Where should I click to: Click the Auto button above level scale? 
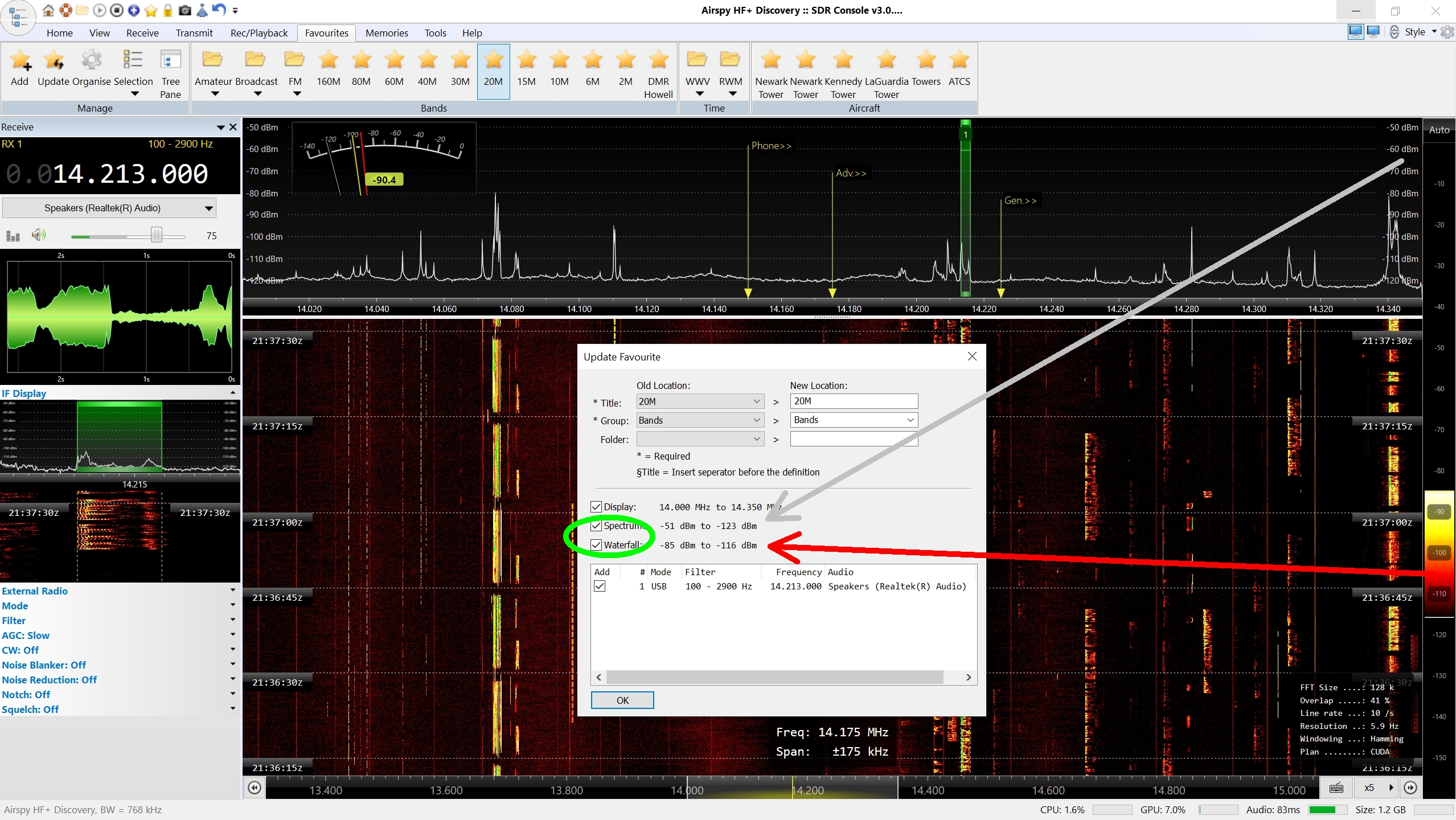[1439, 130]
